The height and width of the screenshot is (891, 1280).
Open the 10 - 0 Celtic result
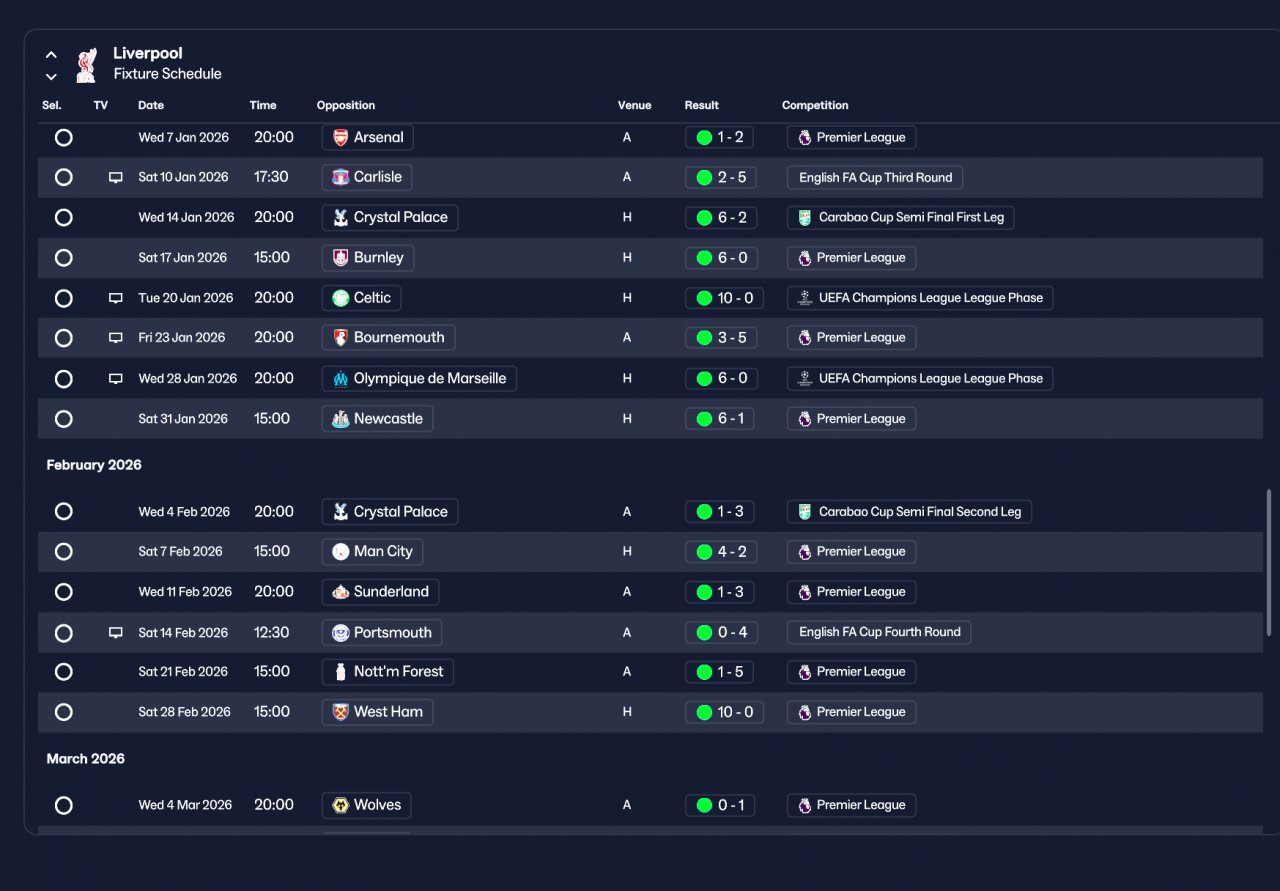tap(724, 298)
